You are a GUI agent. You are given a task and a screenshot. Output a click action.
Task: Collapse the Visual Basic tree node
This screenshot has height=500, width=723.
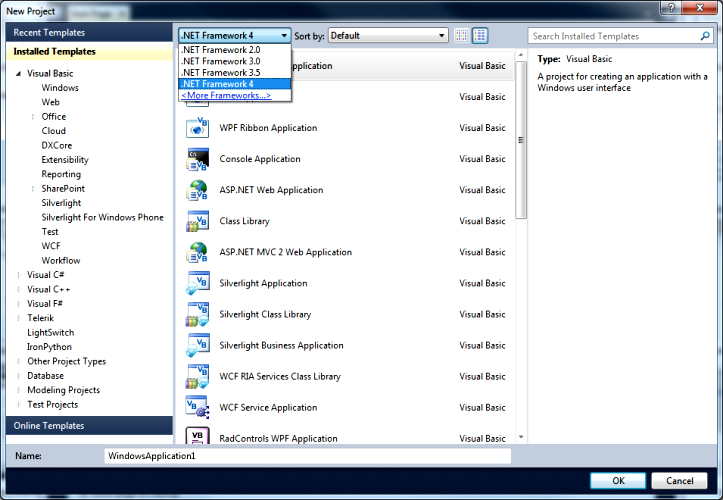[x=18, y=74]
